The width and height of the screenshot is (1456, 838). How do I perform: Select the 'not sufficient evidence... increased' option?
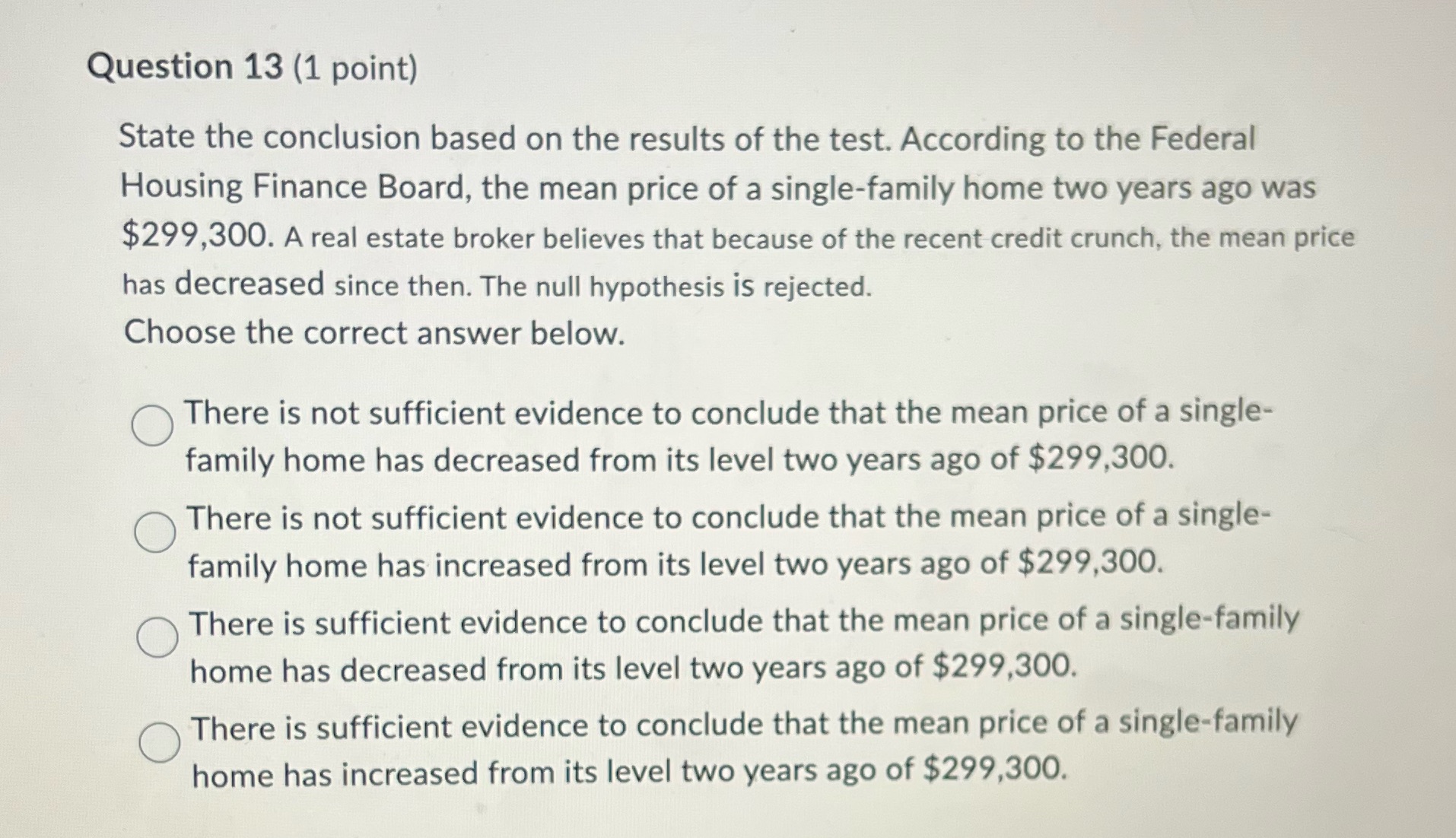(x=154, y=532)
